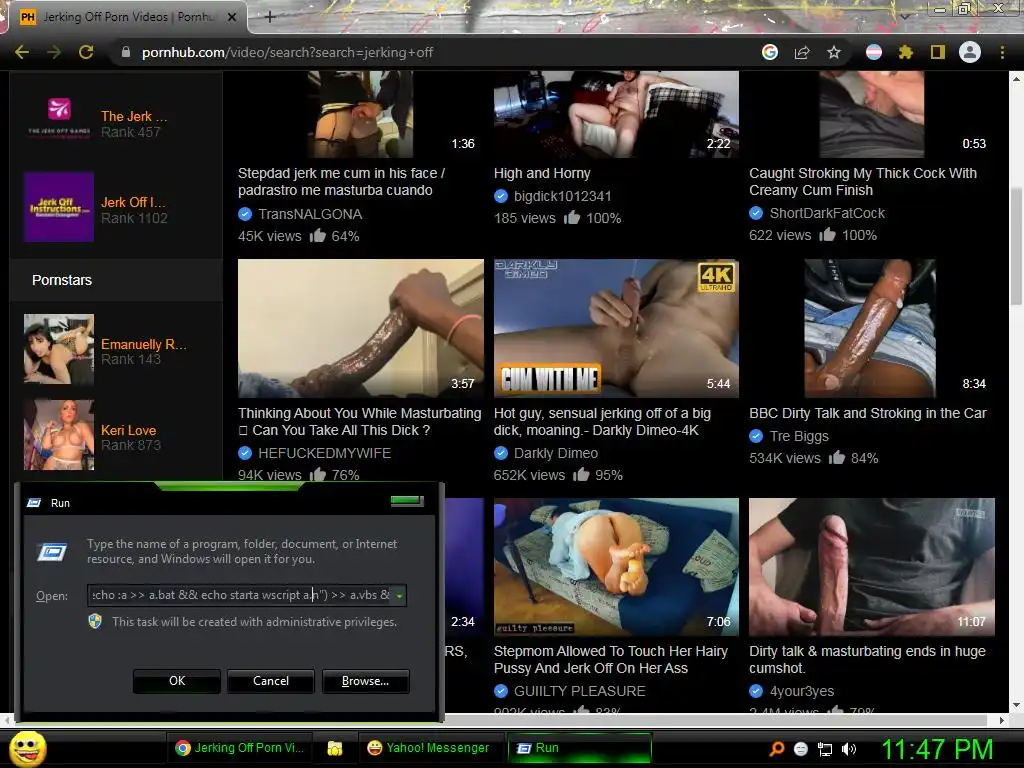Reload the current page
Screen dimensions: 1024x768
click(x=86, y=52)
